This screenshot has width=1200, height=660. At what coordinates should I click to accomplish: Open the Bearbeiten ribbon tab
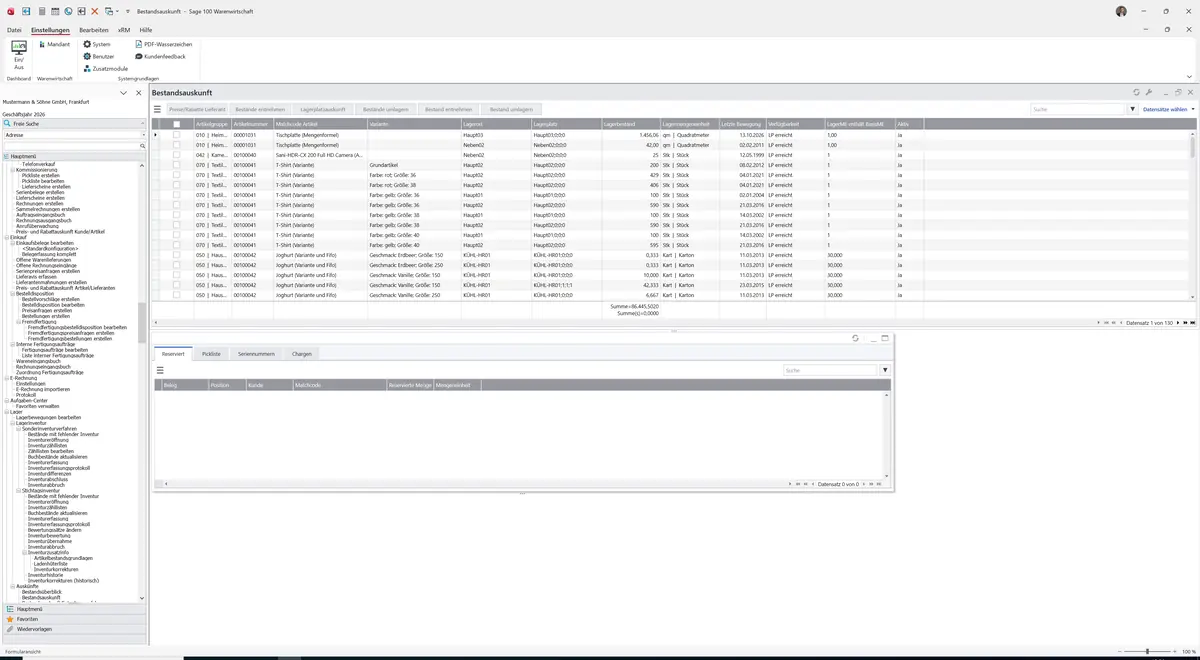[x=94, y=30]
